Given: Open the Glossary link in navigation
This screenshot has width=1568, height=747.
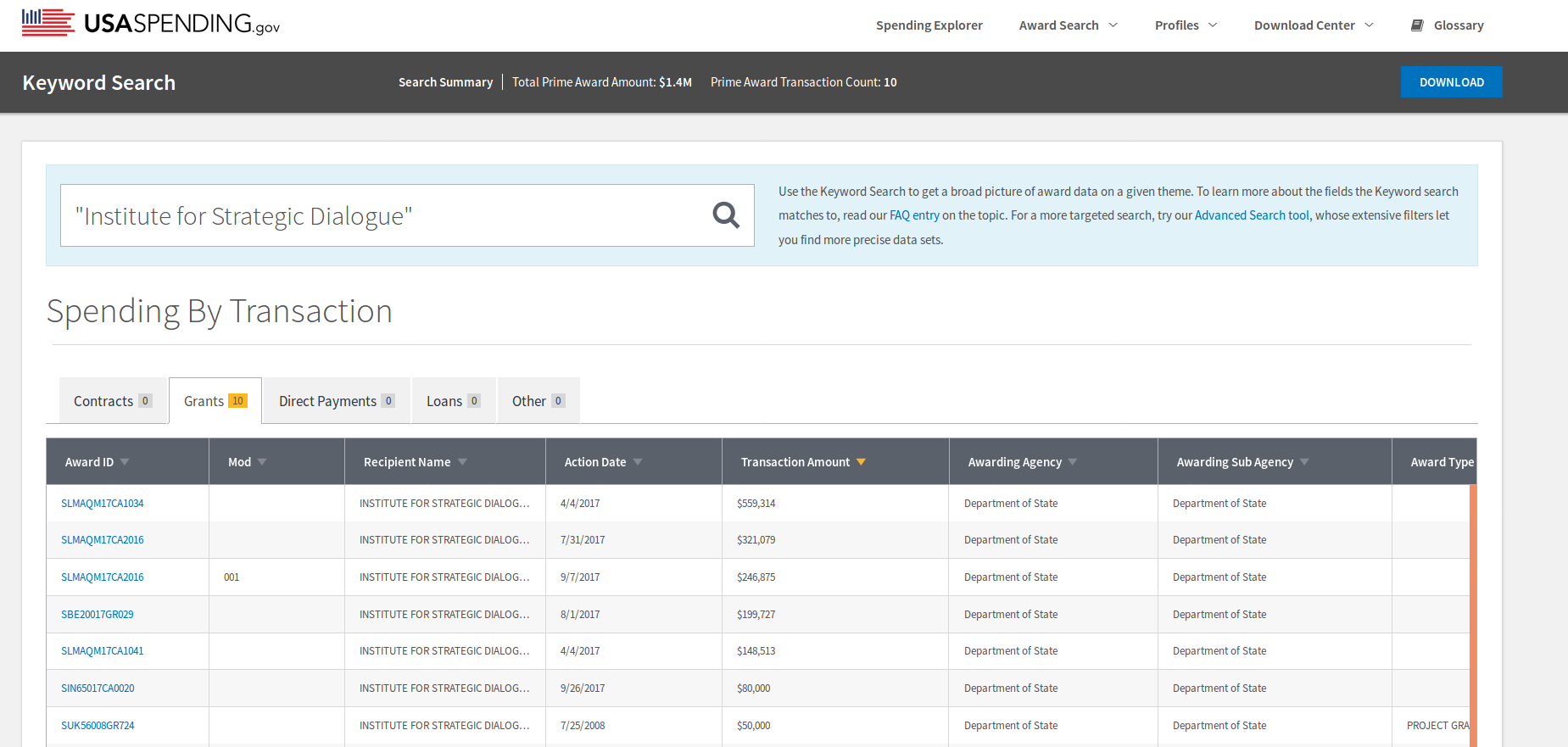Looking at the screenshot, I should coord(1459,25).
